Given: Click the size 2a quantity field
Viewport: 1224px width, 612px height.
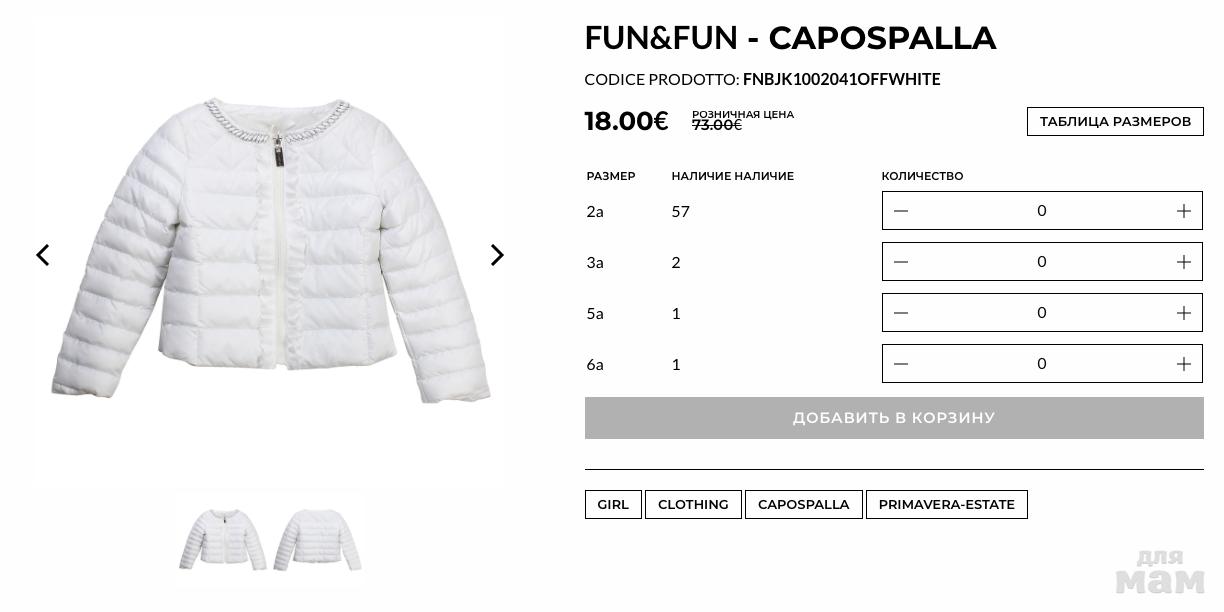Looking at the screenshot, I should (x=1041, y=211).
